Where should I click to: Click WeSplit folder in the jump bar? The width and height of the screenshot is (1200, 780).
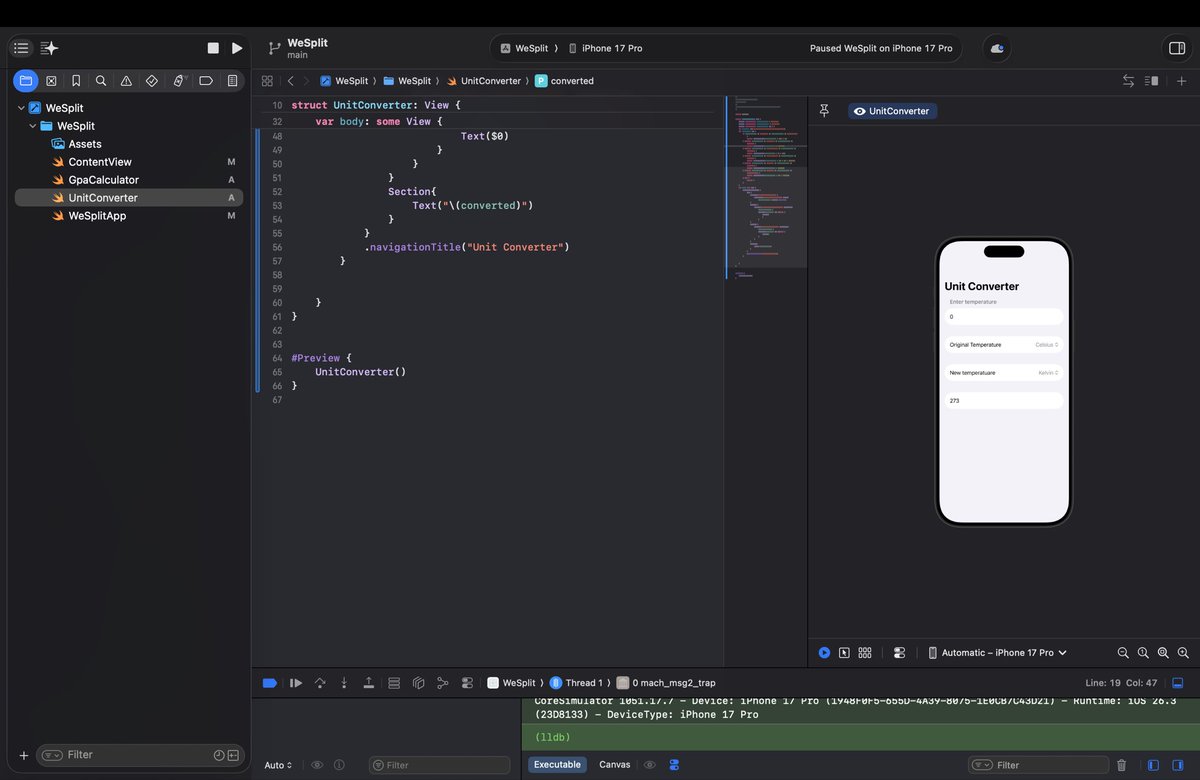[407, 81]
